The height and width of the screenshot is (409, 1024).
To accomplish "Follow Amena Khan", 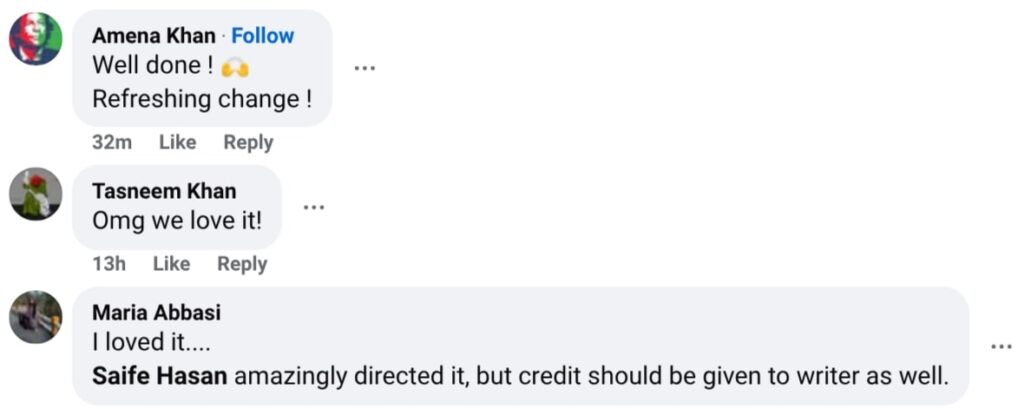I will tap(263, 36).
